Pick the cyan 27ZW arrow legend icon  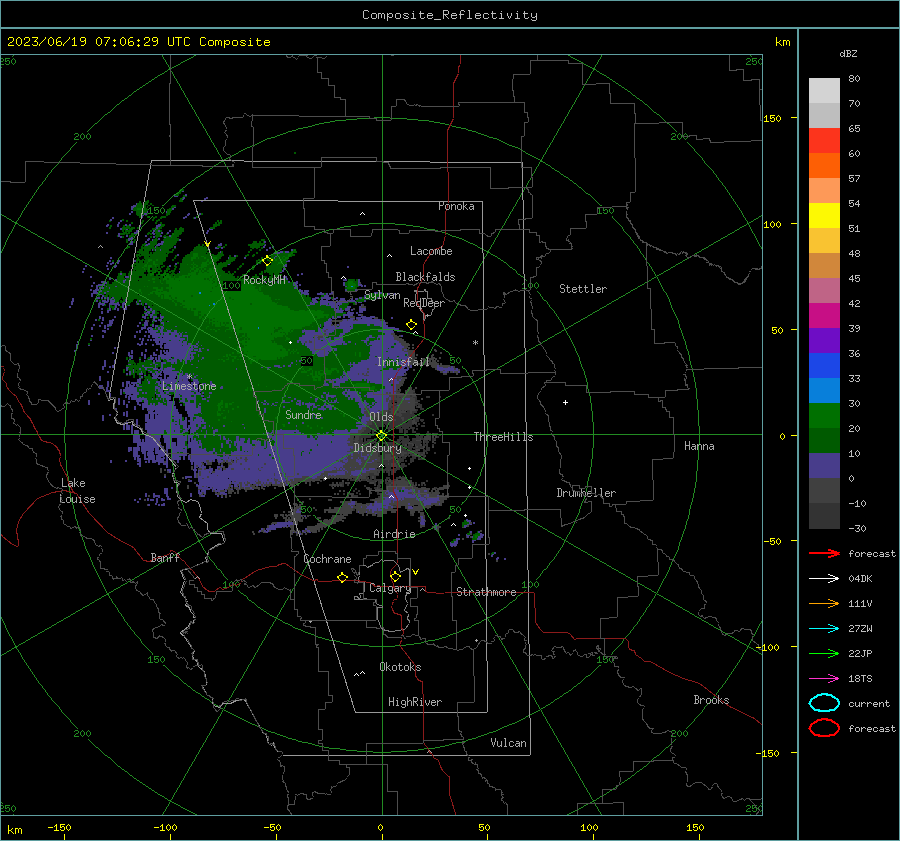coord(824,629)
